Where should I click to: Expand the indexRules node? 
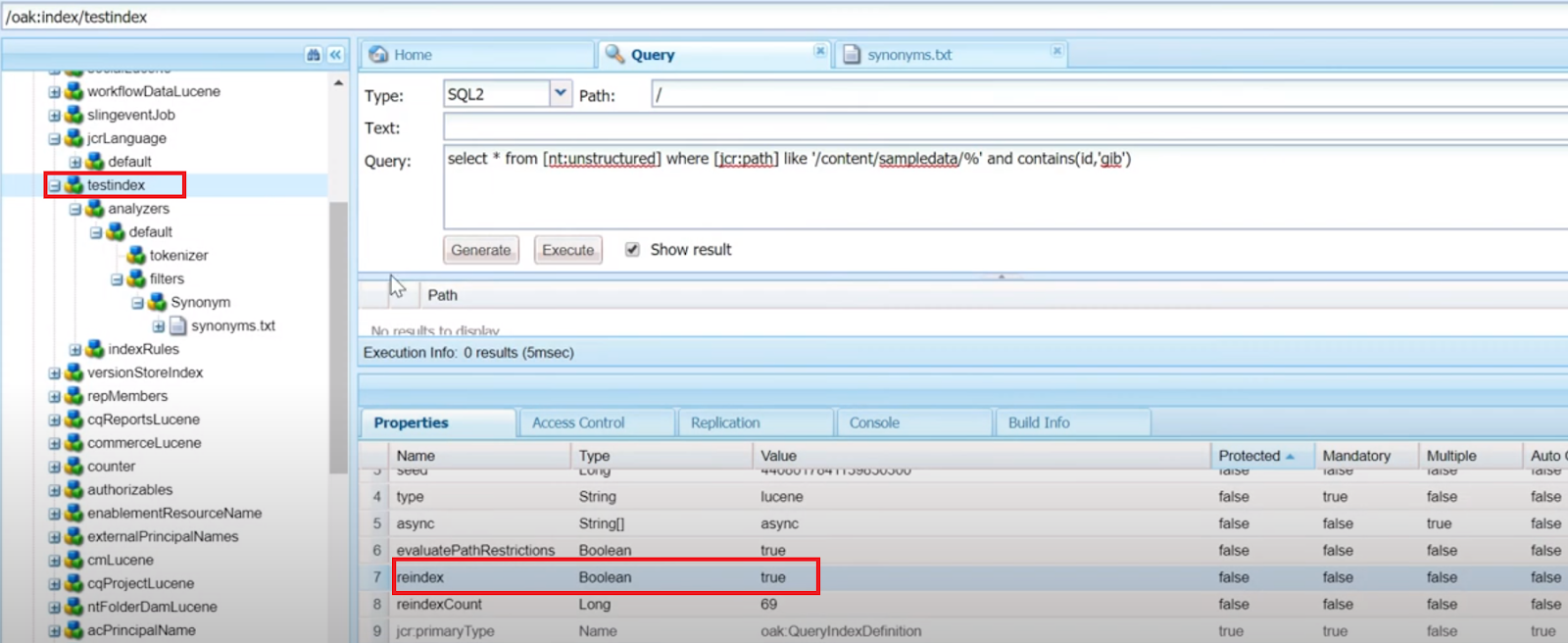(x=75, y=349)
